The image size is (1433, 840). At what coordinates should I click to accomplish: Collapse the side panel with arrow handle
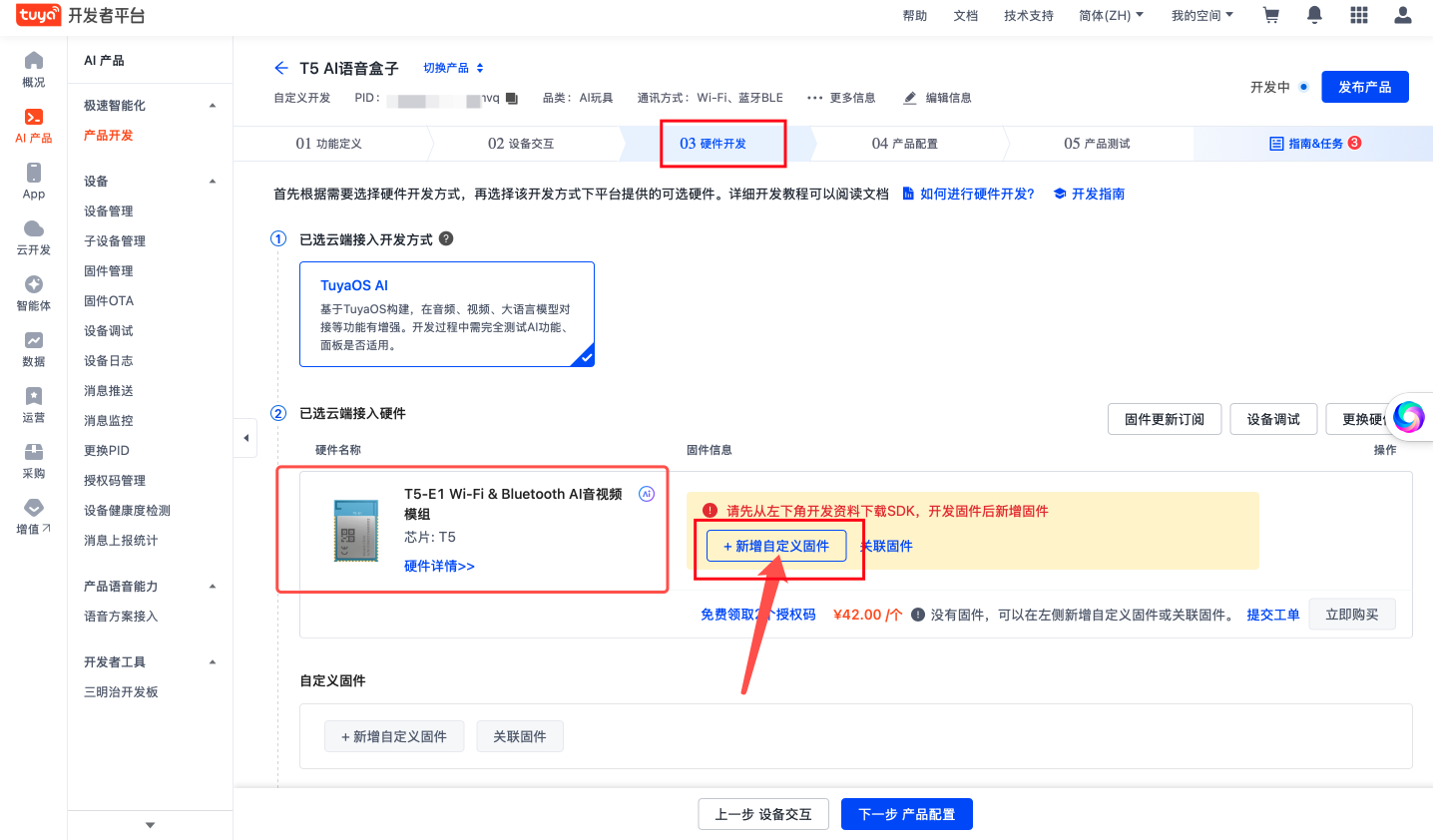click(x=245, y=438)
